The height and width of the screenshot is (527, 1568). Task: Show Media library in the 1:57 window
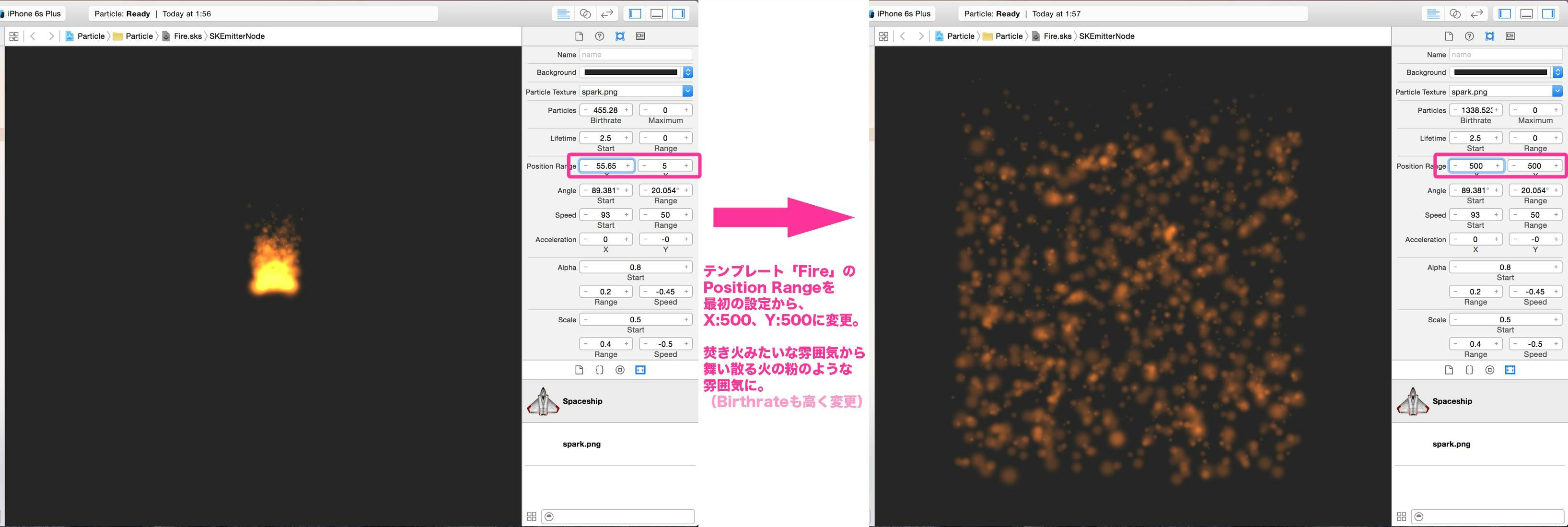pos(1510,370)
